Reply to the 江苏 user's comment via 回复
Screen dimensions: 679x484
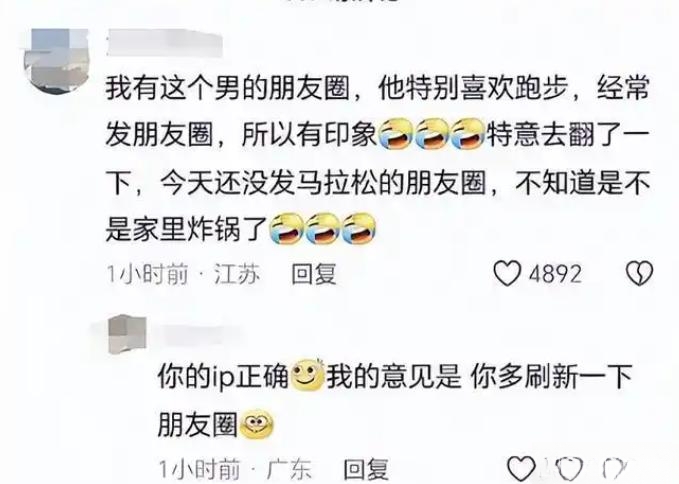pyautogui.click(x=314, y=274)
